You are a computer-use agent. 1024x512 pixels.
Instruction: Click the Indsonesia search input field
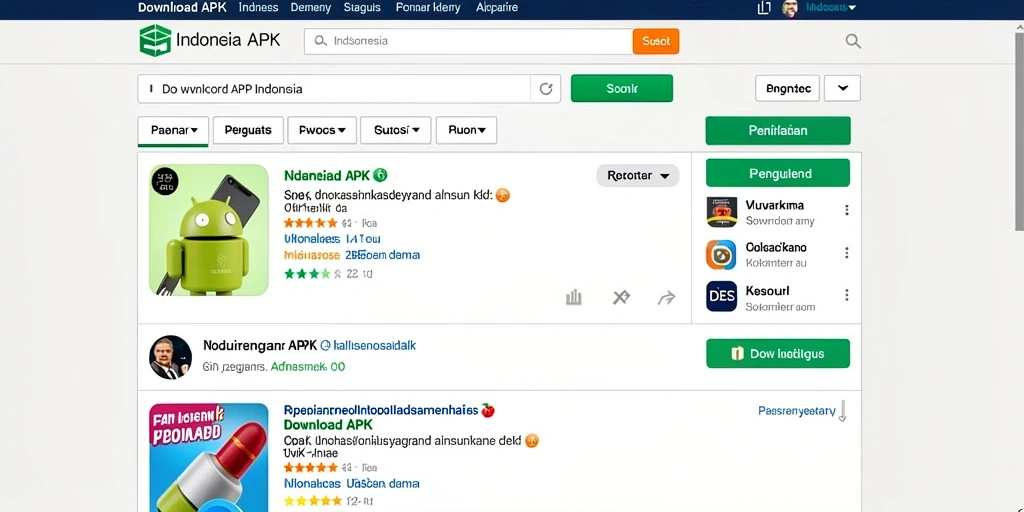[x=468, y=41]
